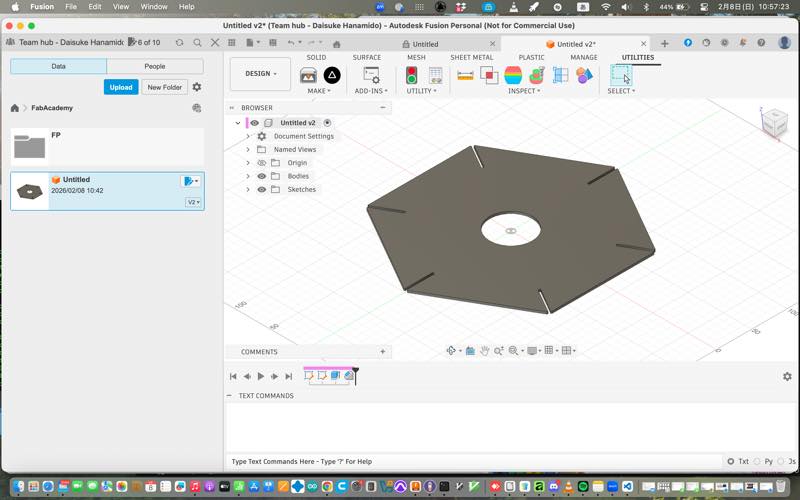Switch to the SOLID ribbon tab
This screenshot has height=500, width=800.
pos(316,57)
